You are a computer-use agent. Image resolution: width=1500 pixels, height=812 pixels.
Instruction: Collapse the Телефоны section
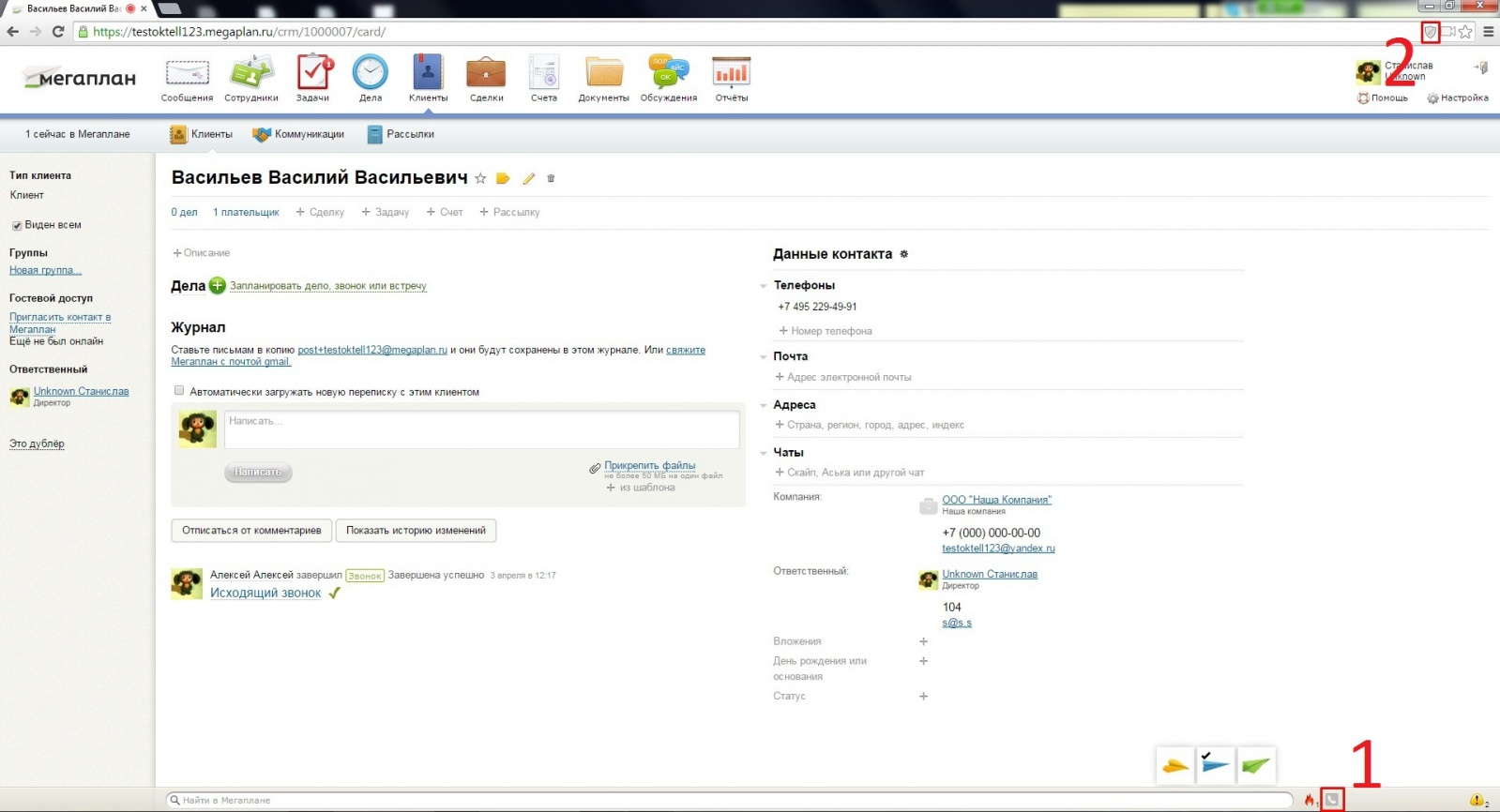coord(764,286)
